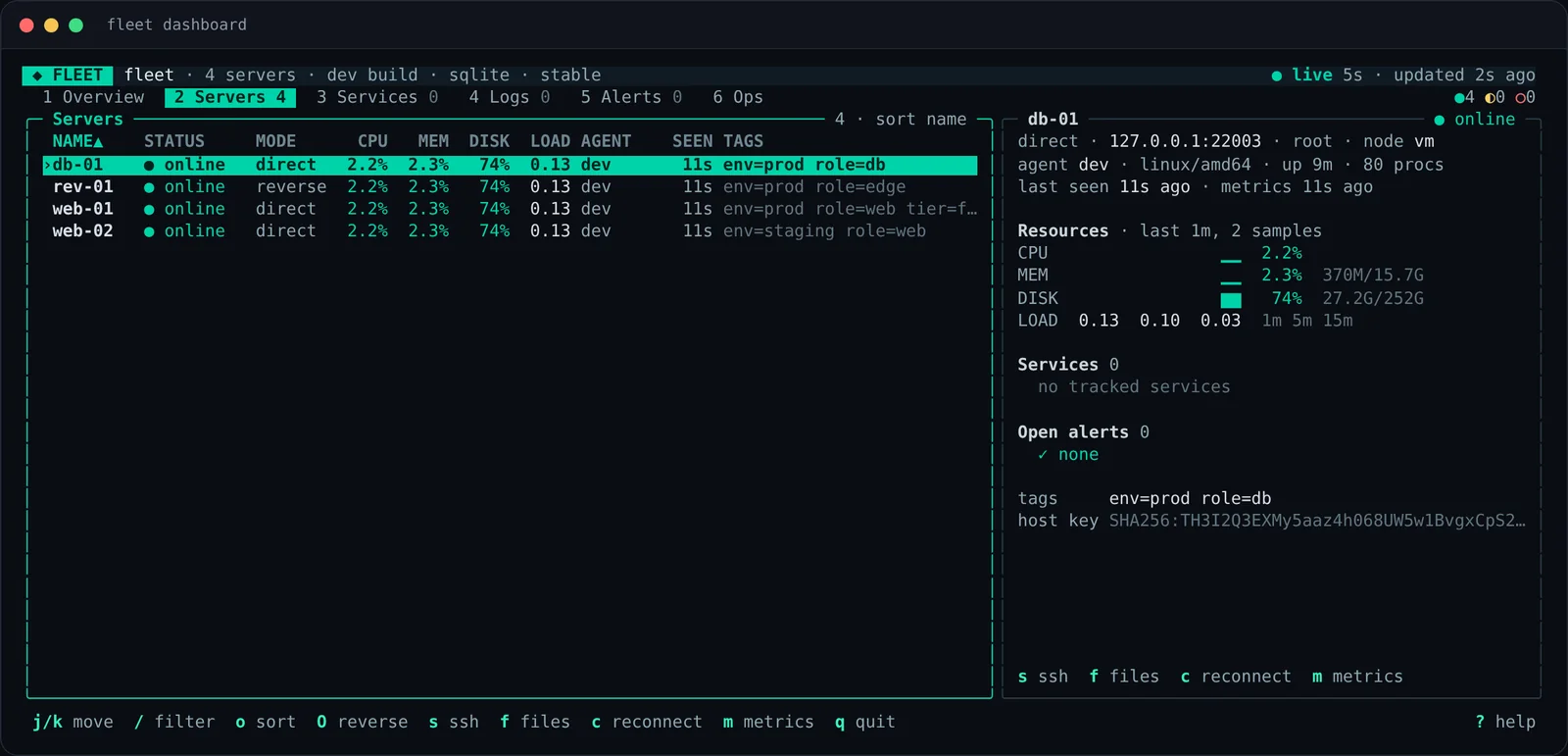This screenshot has width=1568, height=756.
Task: Click quit in the bottom shortcut bar
Action: coord(864,722)
